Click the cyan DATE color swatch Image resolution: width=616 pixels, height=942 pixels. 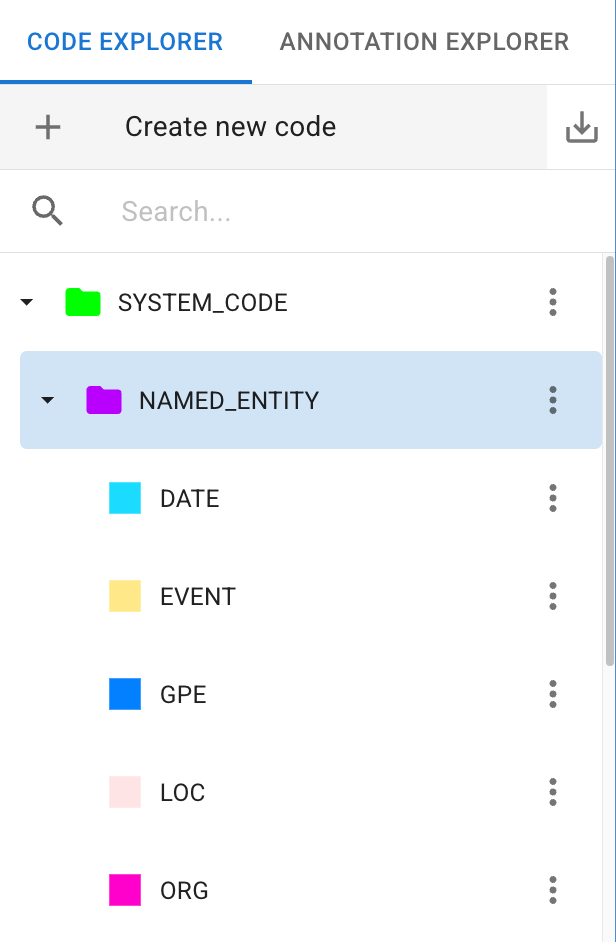point(125,498)
